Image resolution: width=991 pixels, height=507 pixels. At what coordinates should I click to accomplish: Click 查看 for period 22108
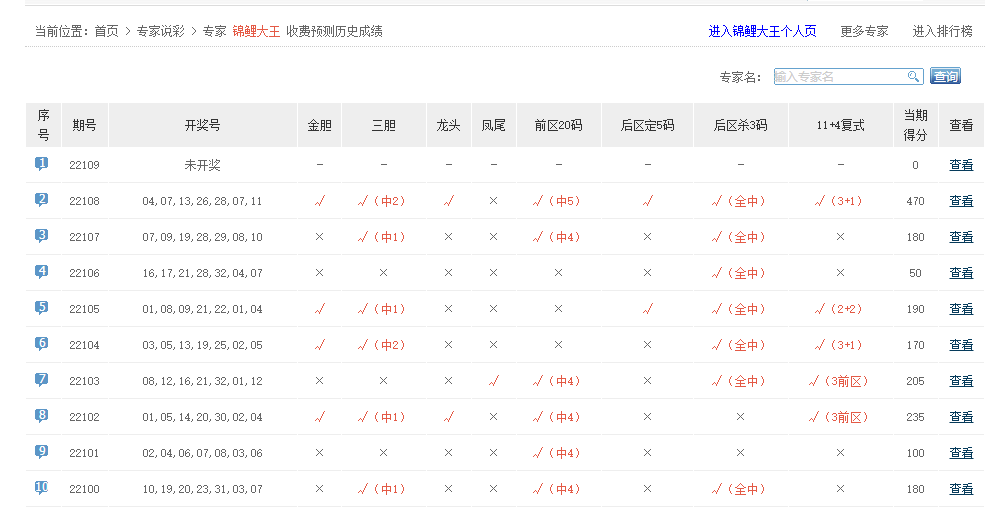click(x=961, y=201)
